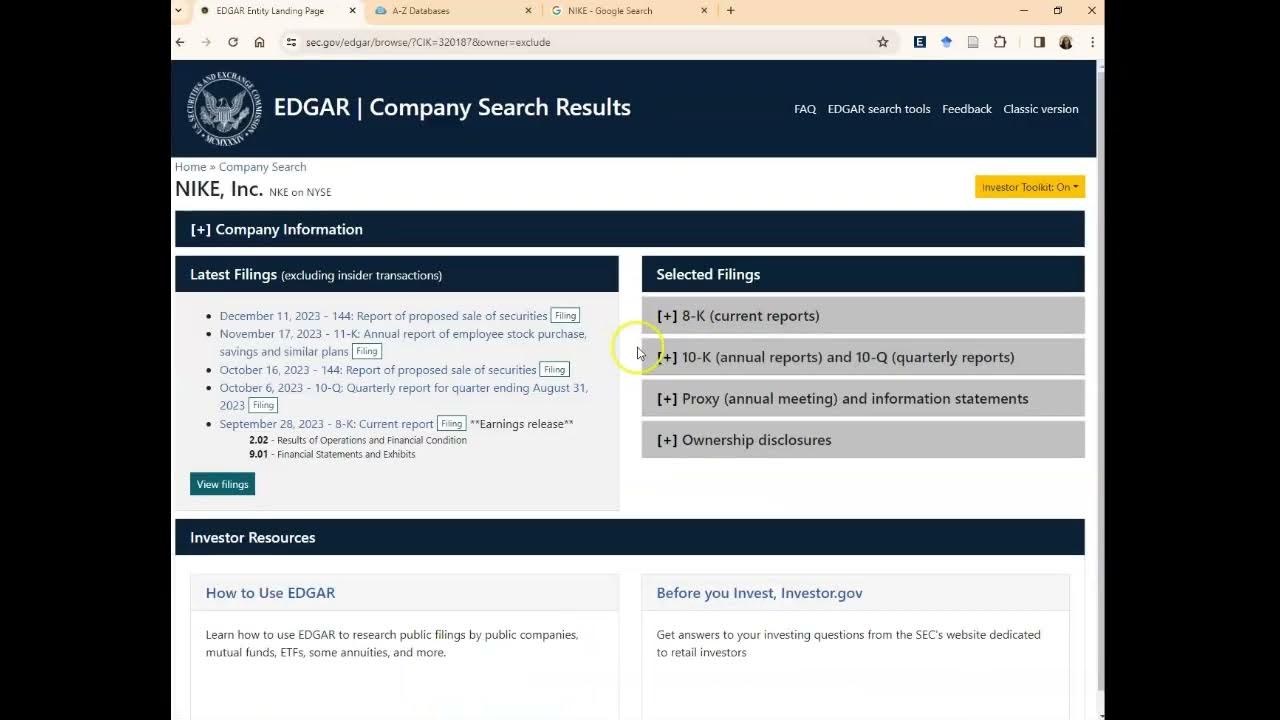The height and width of the screenshot is (720, 1280).
Task: Click the View filings button
Action: 222,484
